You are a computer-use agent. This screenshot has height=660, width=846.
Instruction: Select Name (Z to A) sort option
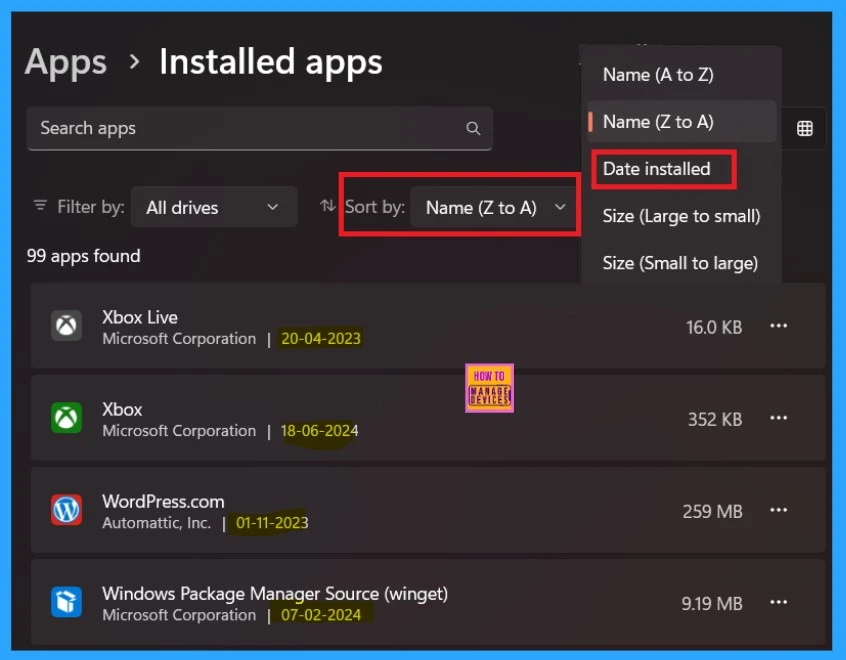pyautogui.click(x=681, y=121)
